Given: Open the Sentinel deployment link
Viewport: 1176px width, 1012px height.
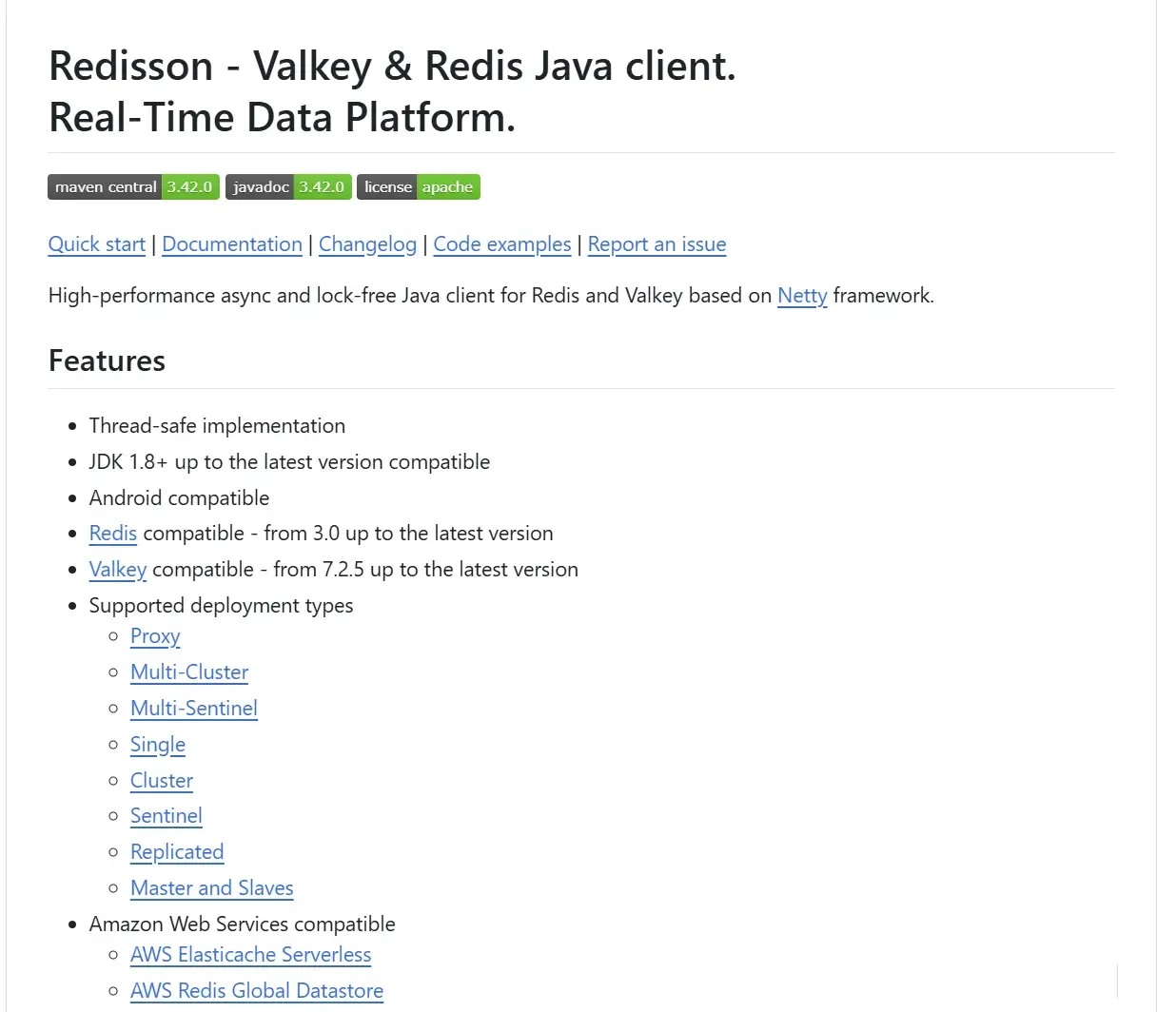Looking at the screenshot, I should (x=167, y=816).
